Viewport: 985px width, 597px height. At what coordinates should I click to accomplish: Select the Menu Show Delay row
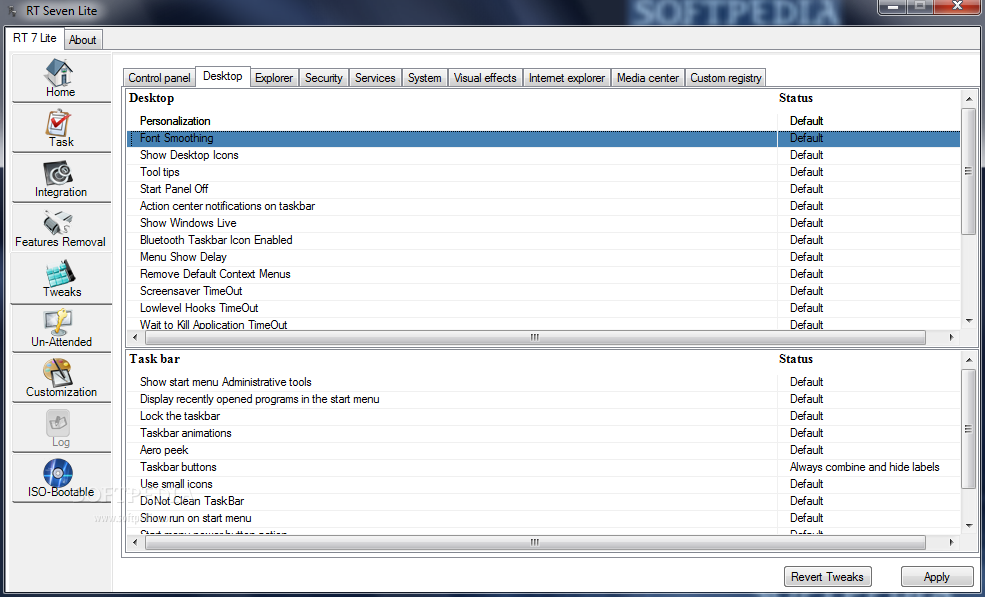(544, 257)
